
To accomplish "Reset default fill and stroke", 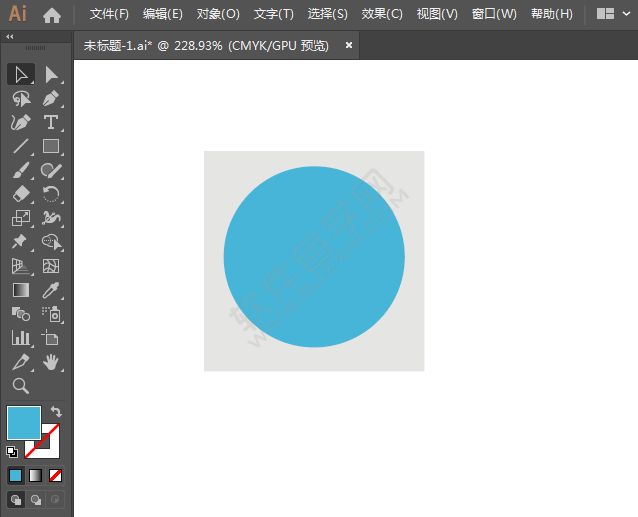I will coord(12,452).
